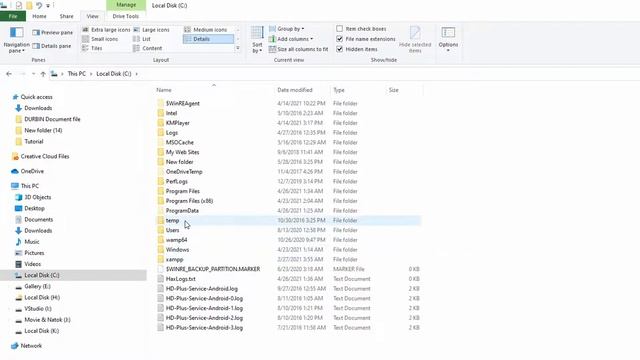Screen dimensions: 640x360
Task: Select the MSOCache folder
Action: click(x=180, y=142)
